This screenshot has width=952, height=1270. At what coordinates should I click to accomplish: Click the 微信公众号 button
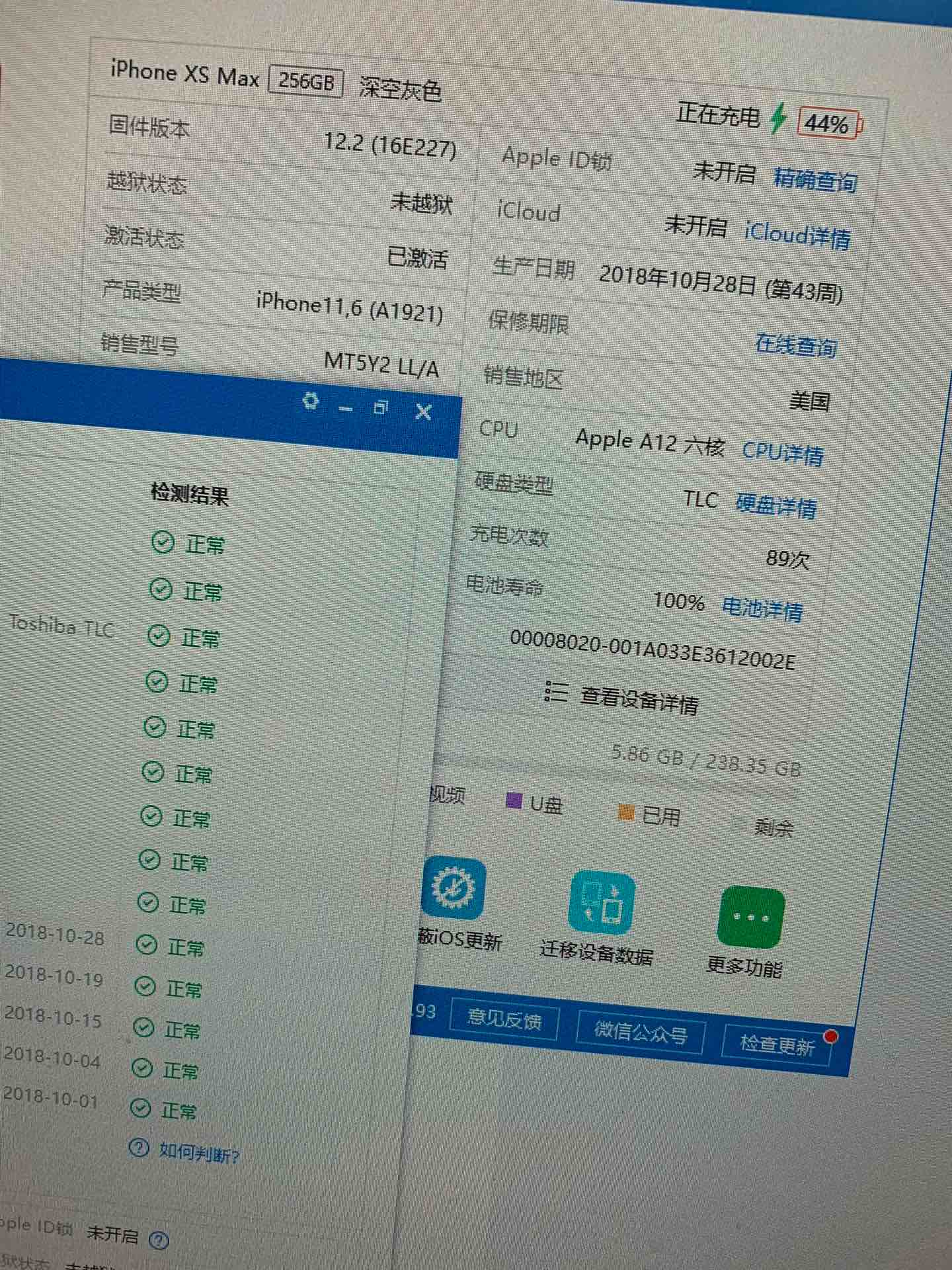641,1032
